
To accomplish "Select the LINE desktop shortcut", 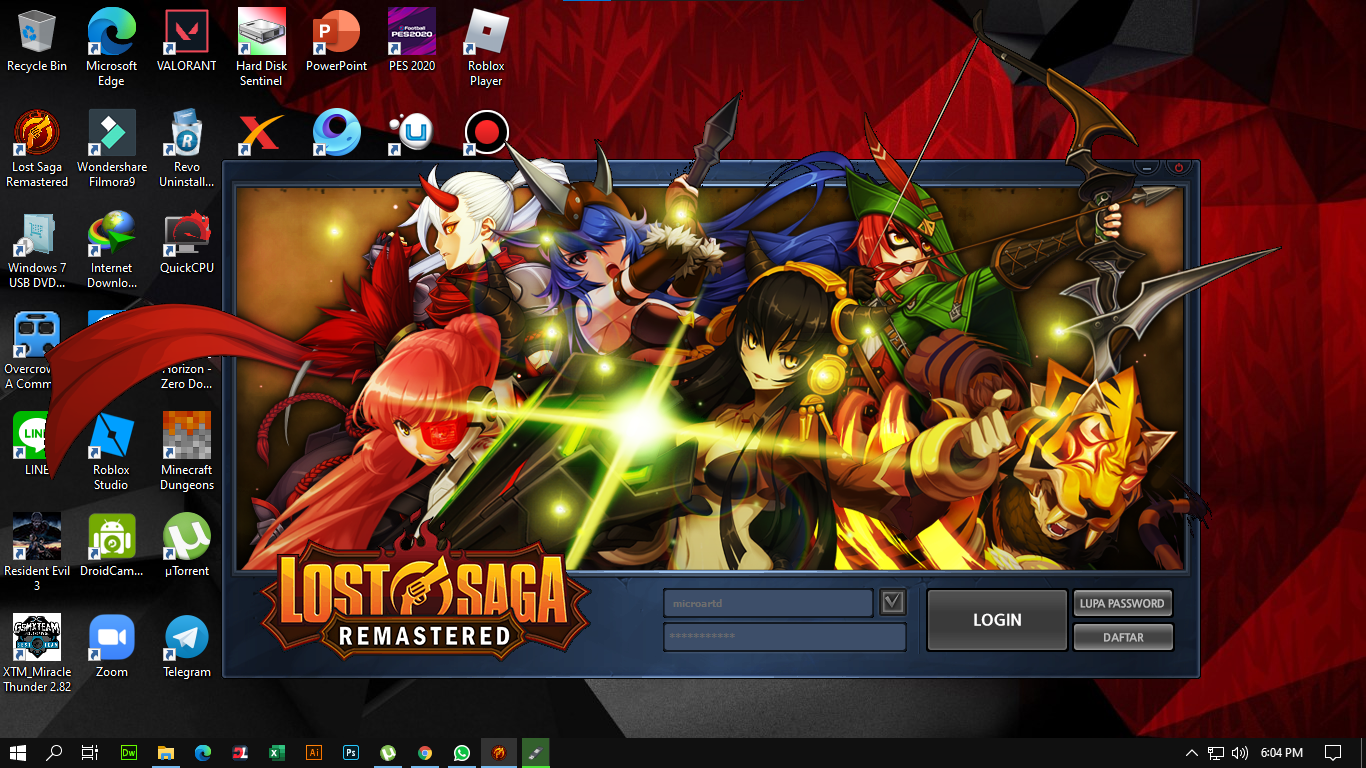I will tap(37, 445).
